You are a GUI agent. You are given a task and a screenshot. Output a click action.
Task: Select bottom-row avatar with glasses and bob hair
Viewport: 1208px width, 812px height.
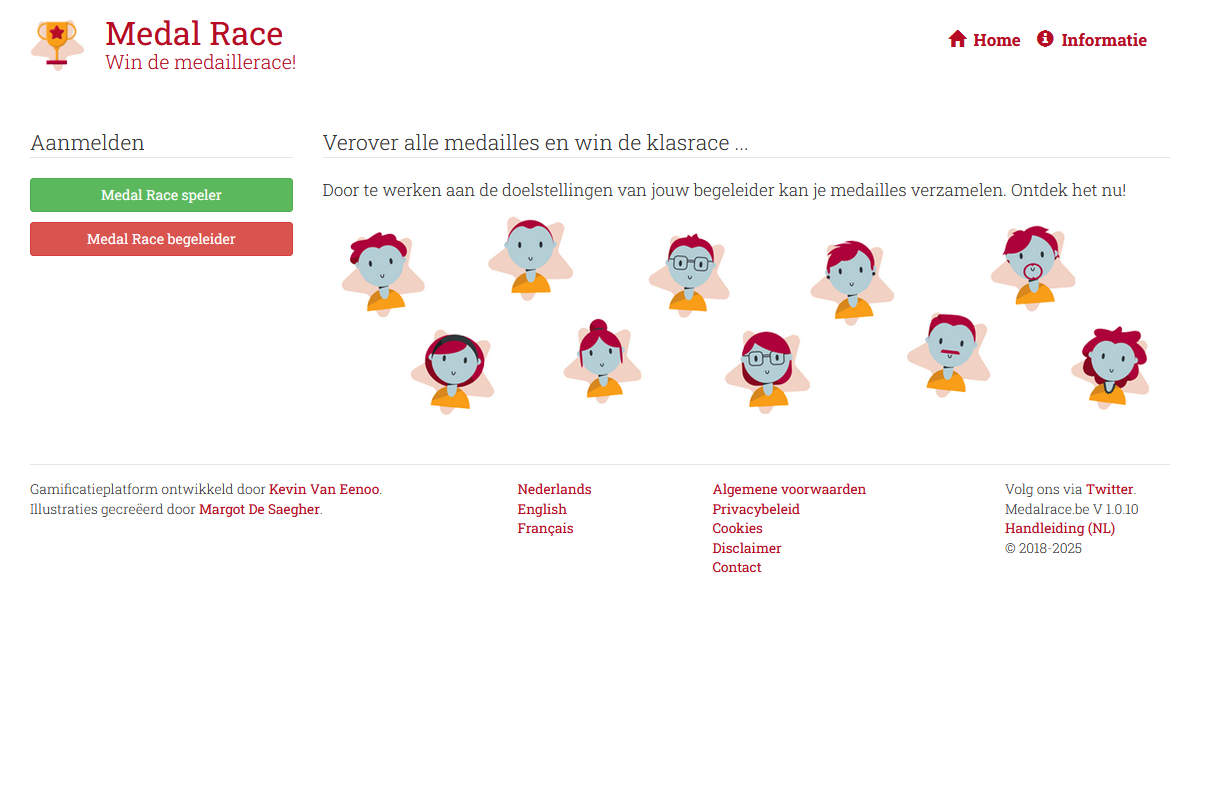[x=767, y=370]
